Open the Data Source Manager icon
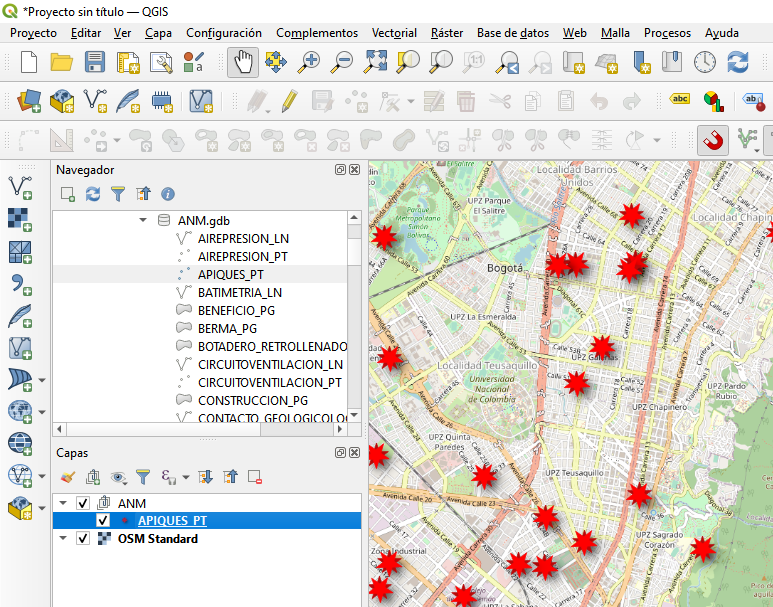The height and width of the screenshot is (607, 773). (x=29, y=101)
